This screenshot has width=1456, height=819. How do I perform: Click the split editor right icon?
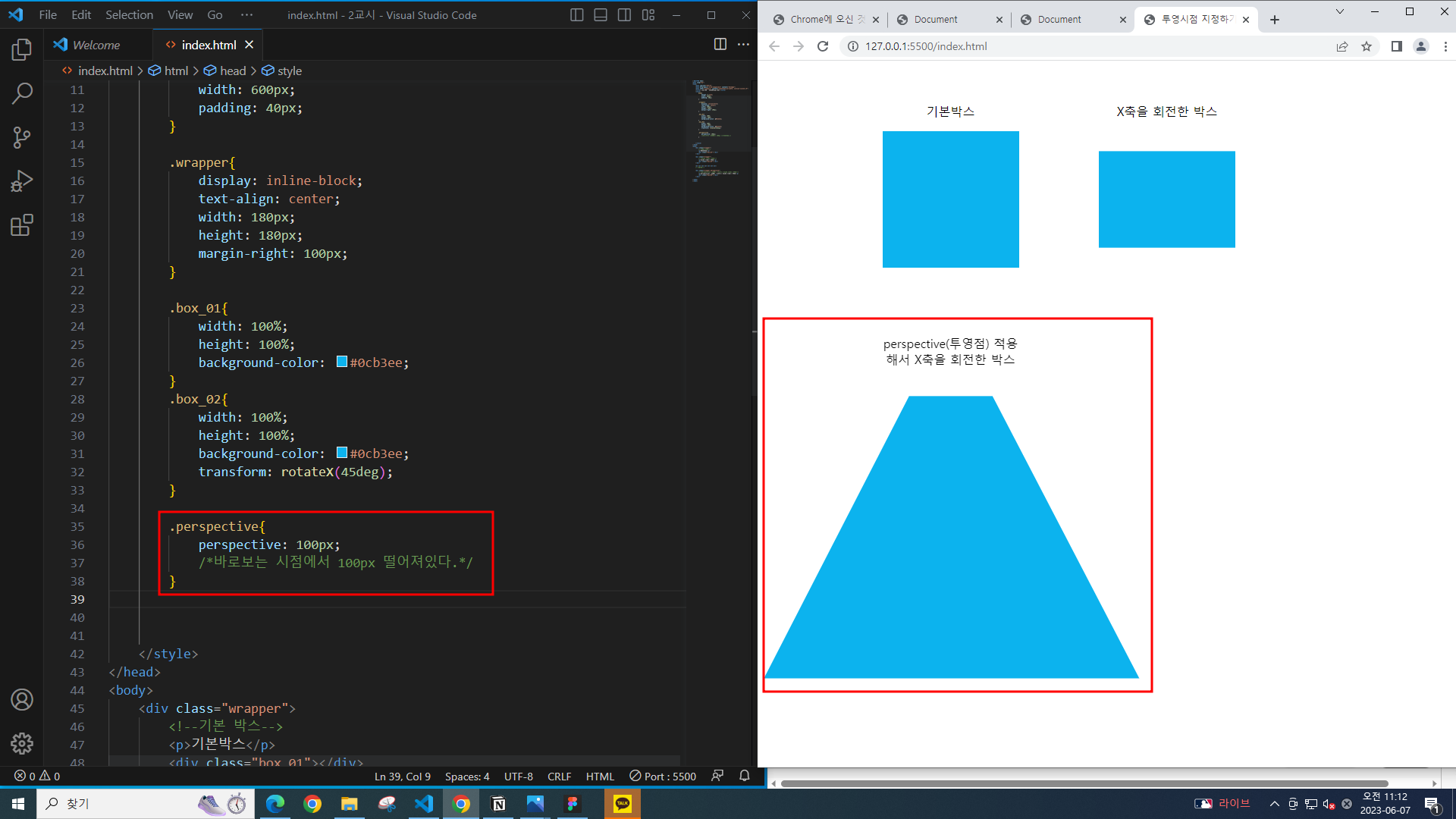click(x=720, y=45)
